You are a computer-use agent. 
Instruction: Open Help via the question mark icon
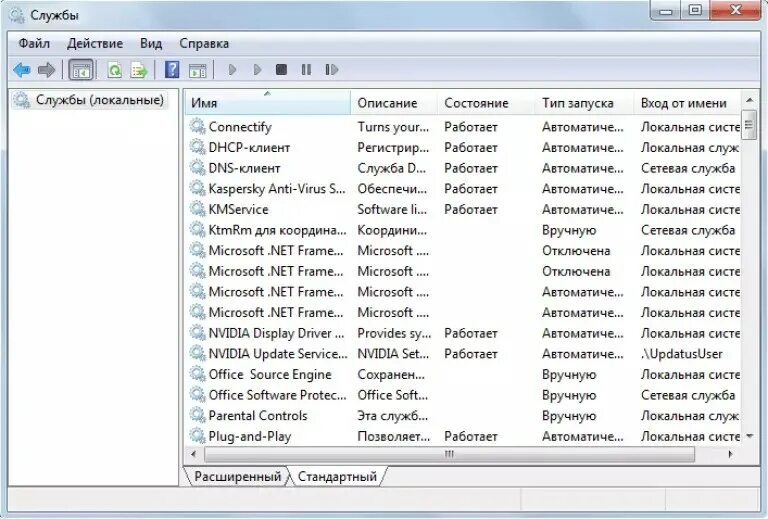(x=172, y=70)
